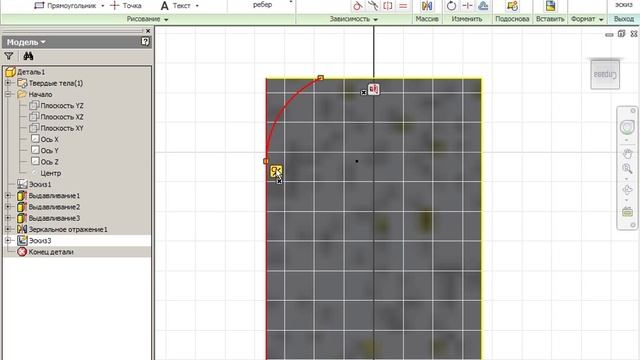This screenshot has width=640, height=360.
Task: Click the Выдавливание1 extrusion icon
Action: 22,196
